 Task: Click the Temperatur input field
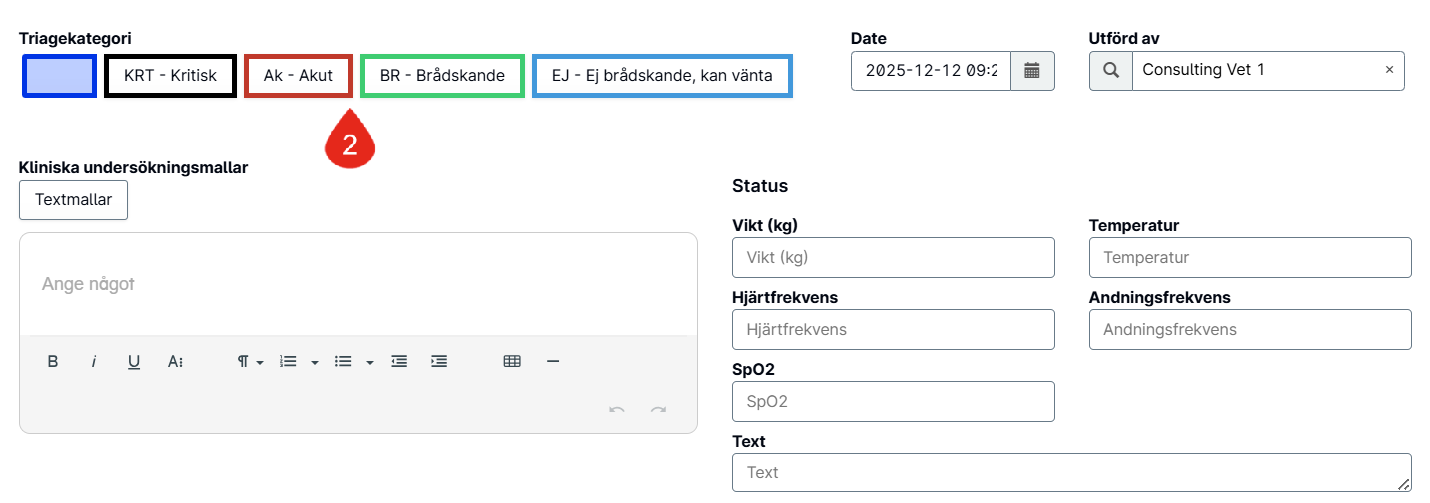(1250, 257)
